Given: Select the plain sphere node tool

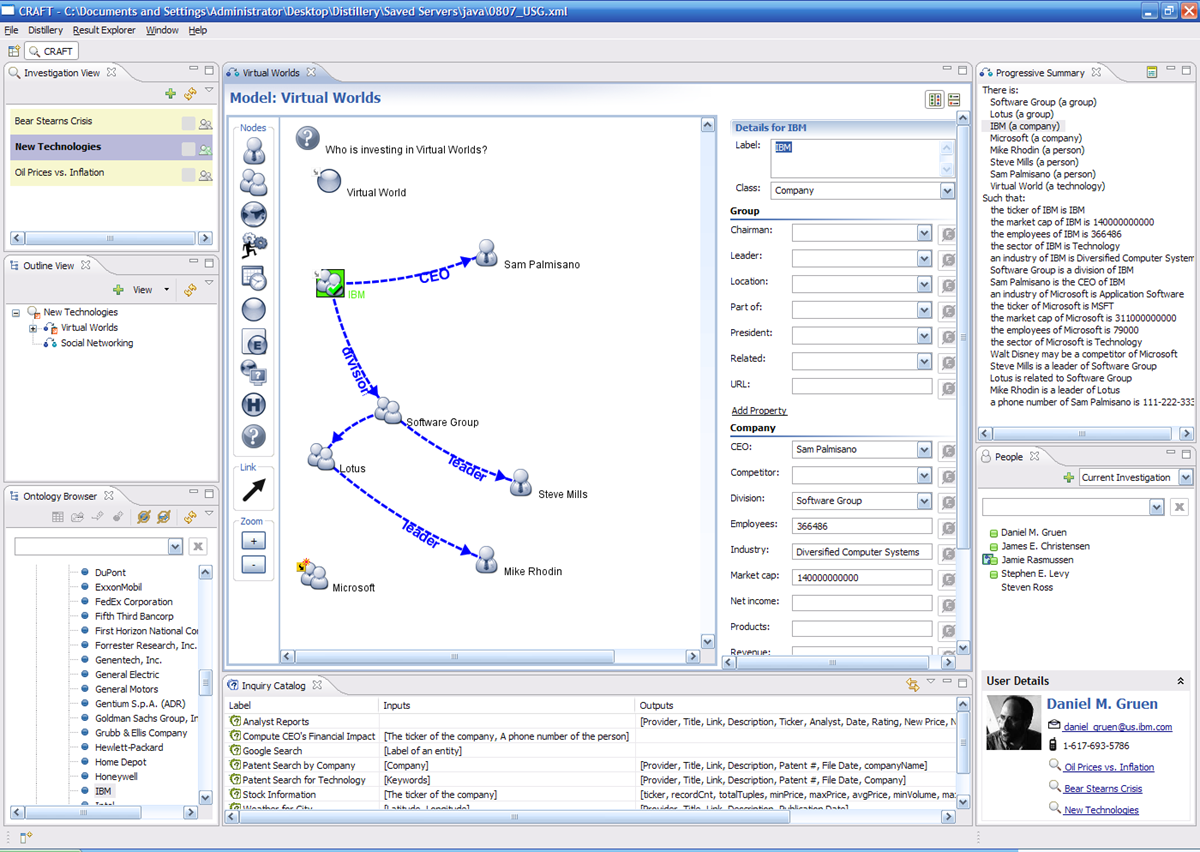Looking at the screenshot, I should pos(254,309).
